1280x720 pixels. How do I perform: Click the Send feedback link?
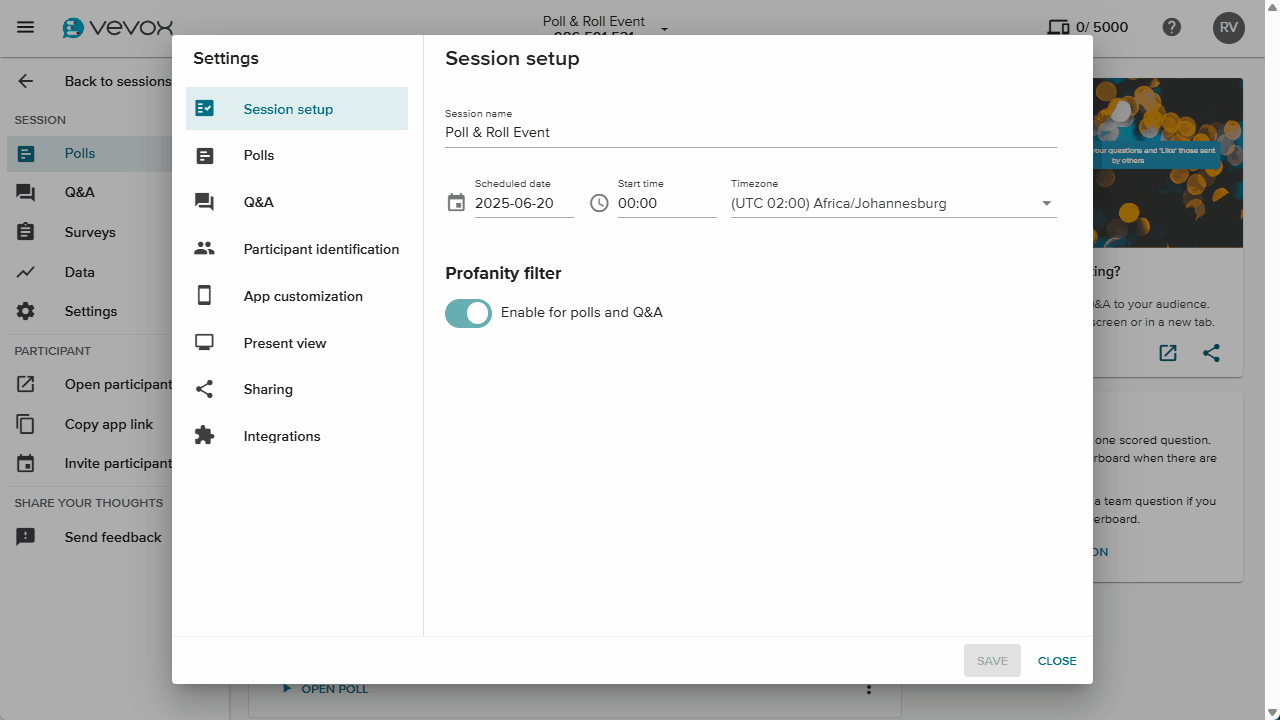[112, 537]
